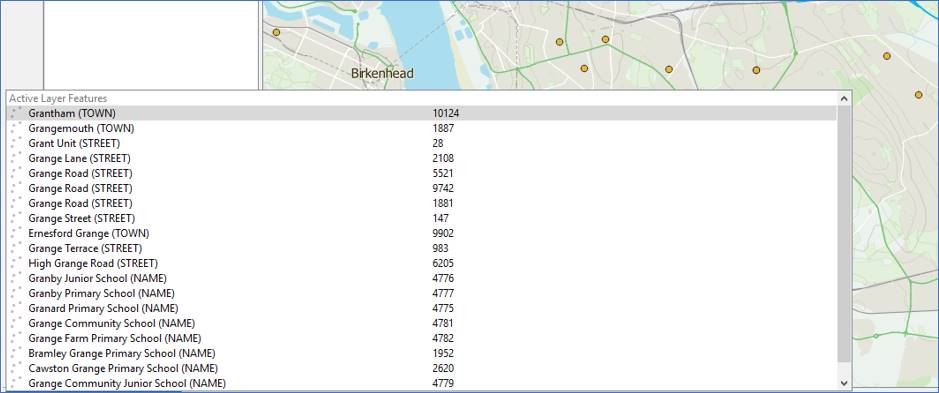939x393 pixels.
Task: Select Grant Unit (STREET) row
Action: click(x=422, y=143)
